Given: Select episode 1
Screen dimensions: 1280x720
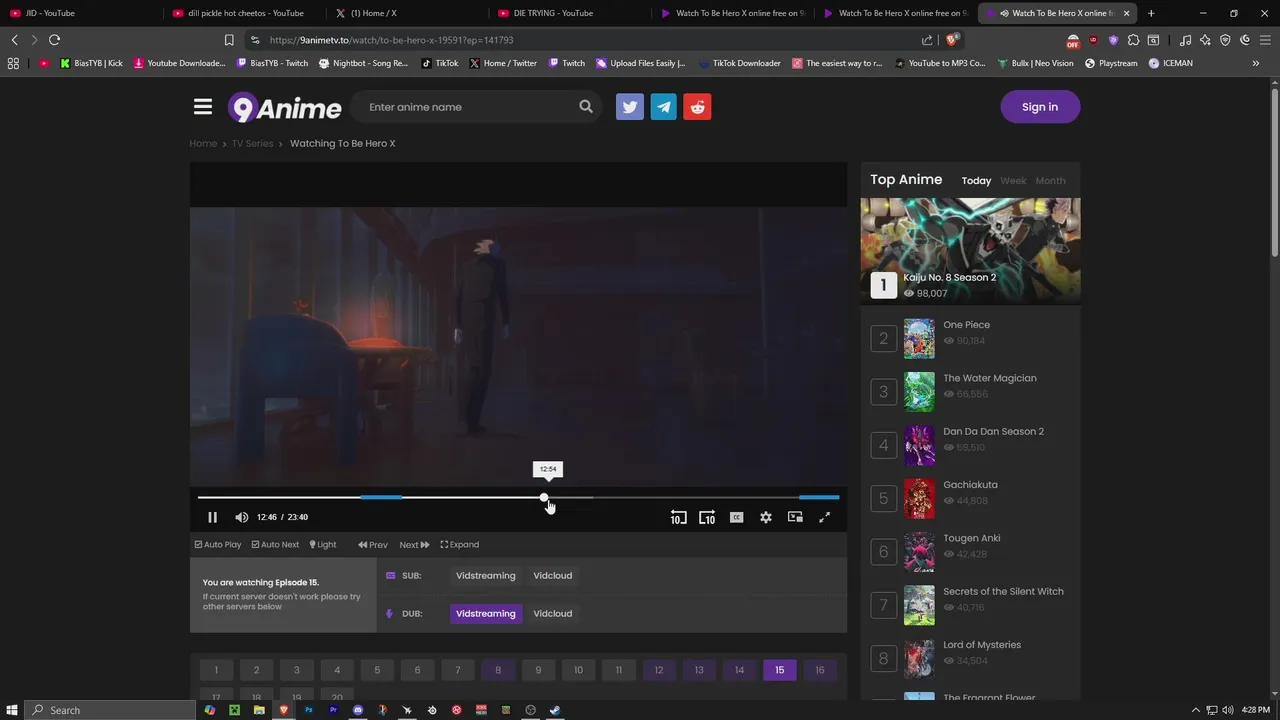Looking at the screenshot, I should (216, 670).
